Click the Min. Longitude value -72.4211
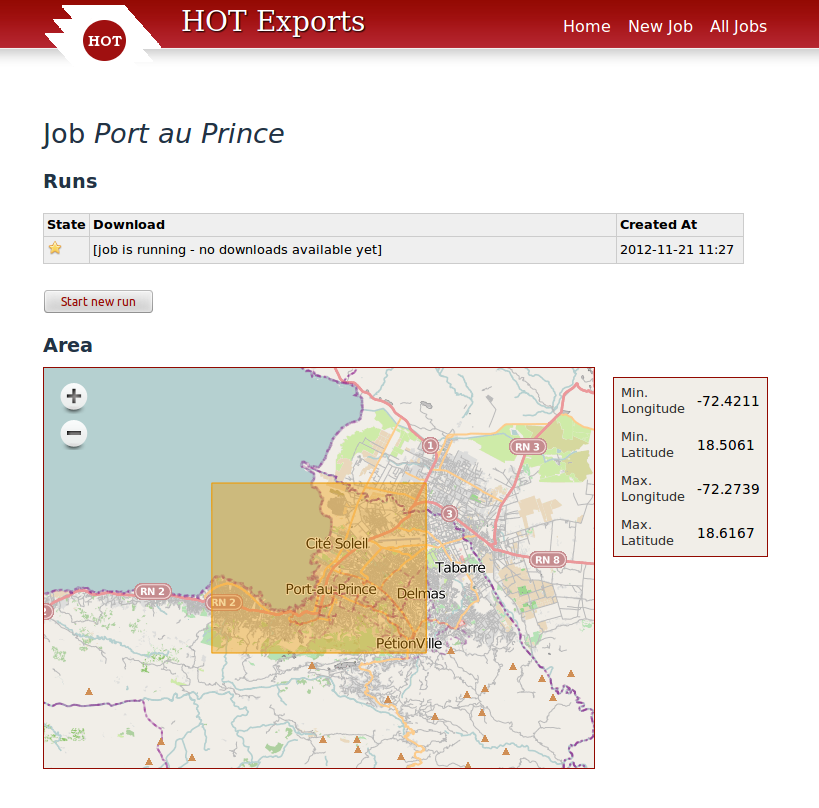The height and width of the screenshot is (808, 819). click(x=728, y=401)
